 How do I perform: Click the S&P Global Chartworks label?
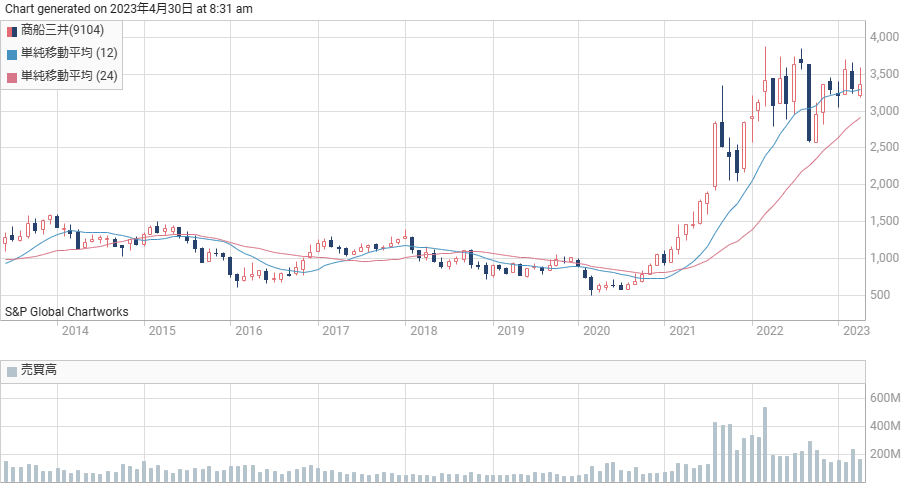[x=66, y=312]
